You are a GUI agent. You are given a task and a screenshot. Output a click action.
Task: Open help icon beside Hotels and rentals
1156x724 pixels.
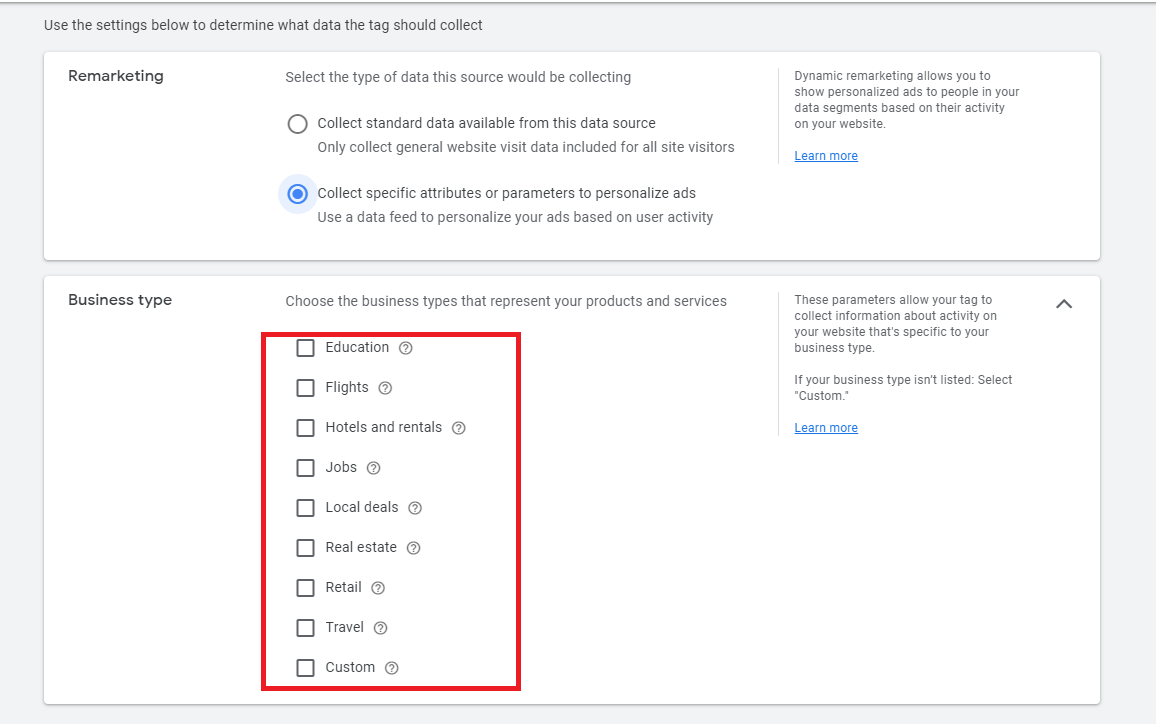459,428
